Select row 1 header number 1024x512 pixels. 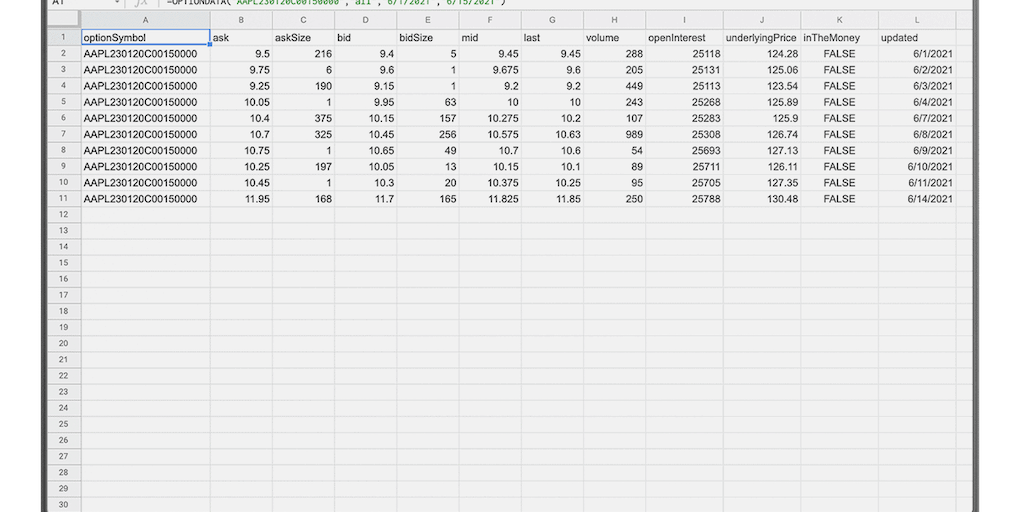point(63,37)
